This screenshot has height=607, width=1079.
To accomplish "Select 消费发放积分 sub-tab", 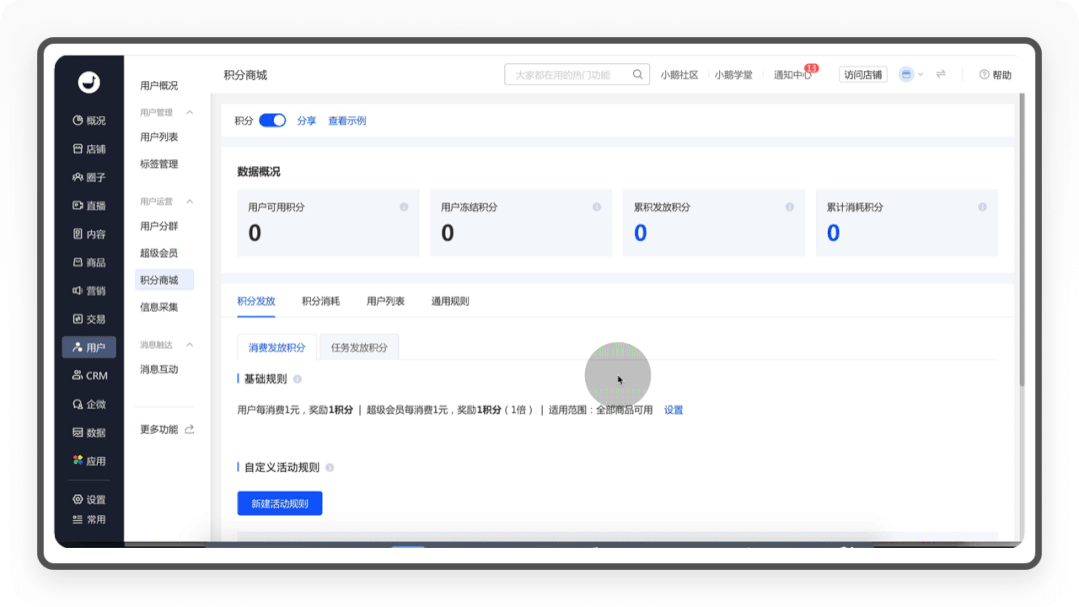I will pyautogui.click(x=277, y=348).
